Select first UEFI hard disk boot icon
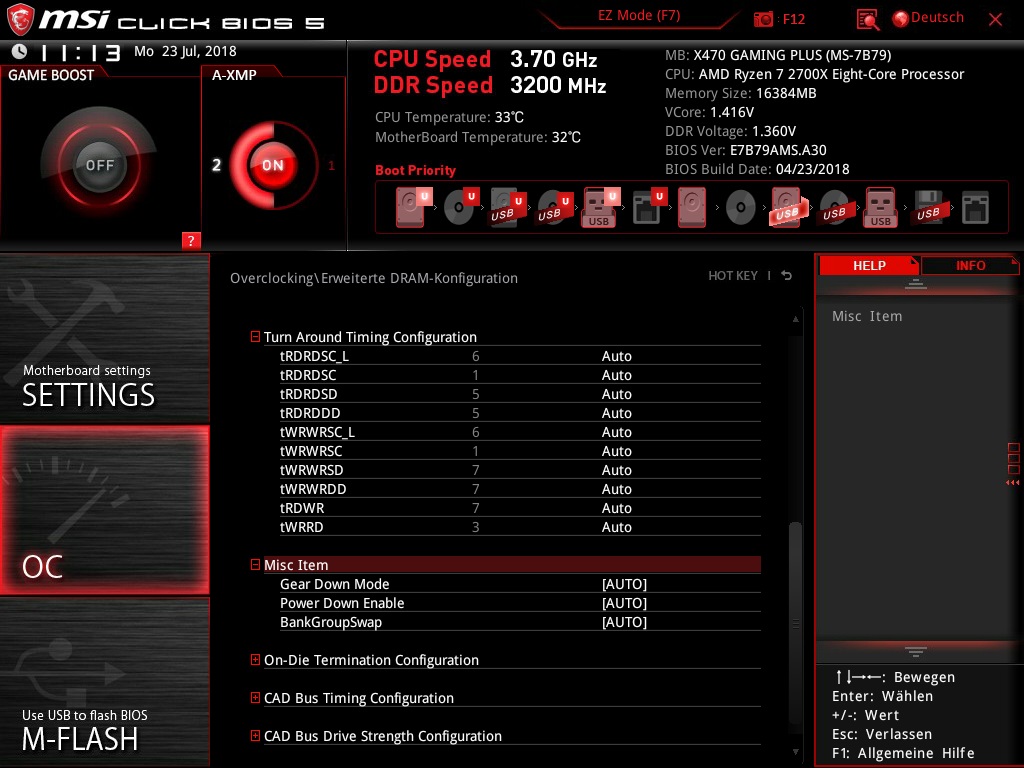The width and height of the screenshot is (1024, 768). (412, 207)
